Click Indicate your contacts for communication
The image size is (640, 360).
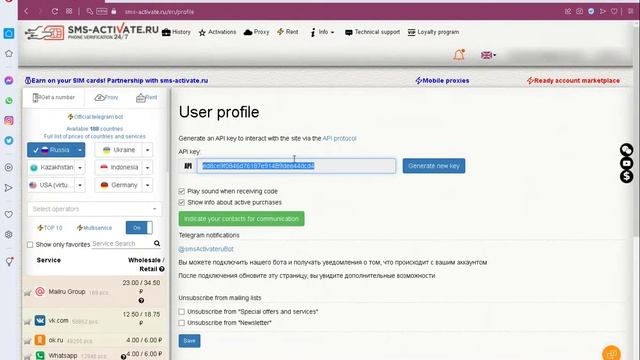pyautogui.click(x=241, y=219)
